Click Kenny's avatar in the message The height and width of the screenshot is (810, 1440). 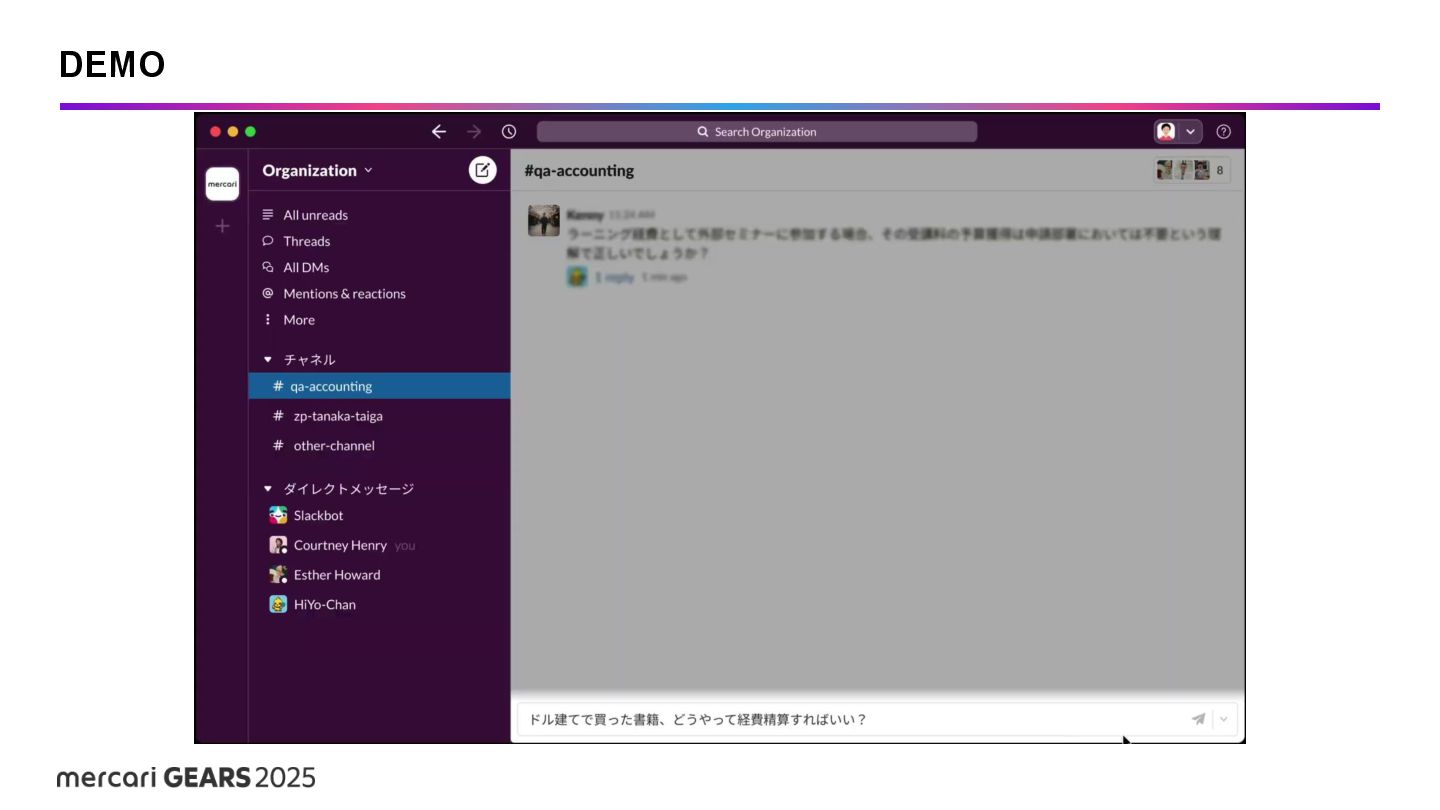coord(544,221)
